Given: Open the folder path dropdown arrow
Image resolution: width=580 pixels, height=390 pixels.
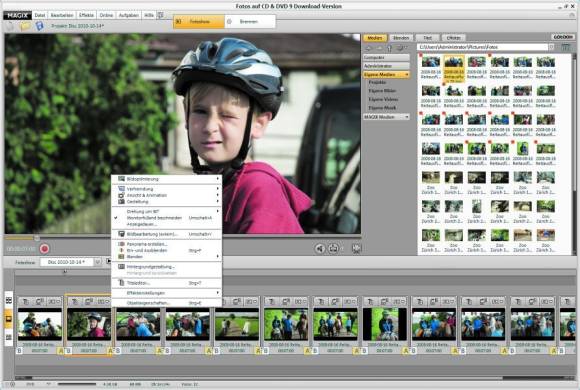Looking at the screenshot, I should pyautogui.click(x=551, y=47).
